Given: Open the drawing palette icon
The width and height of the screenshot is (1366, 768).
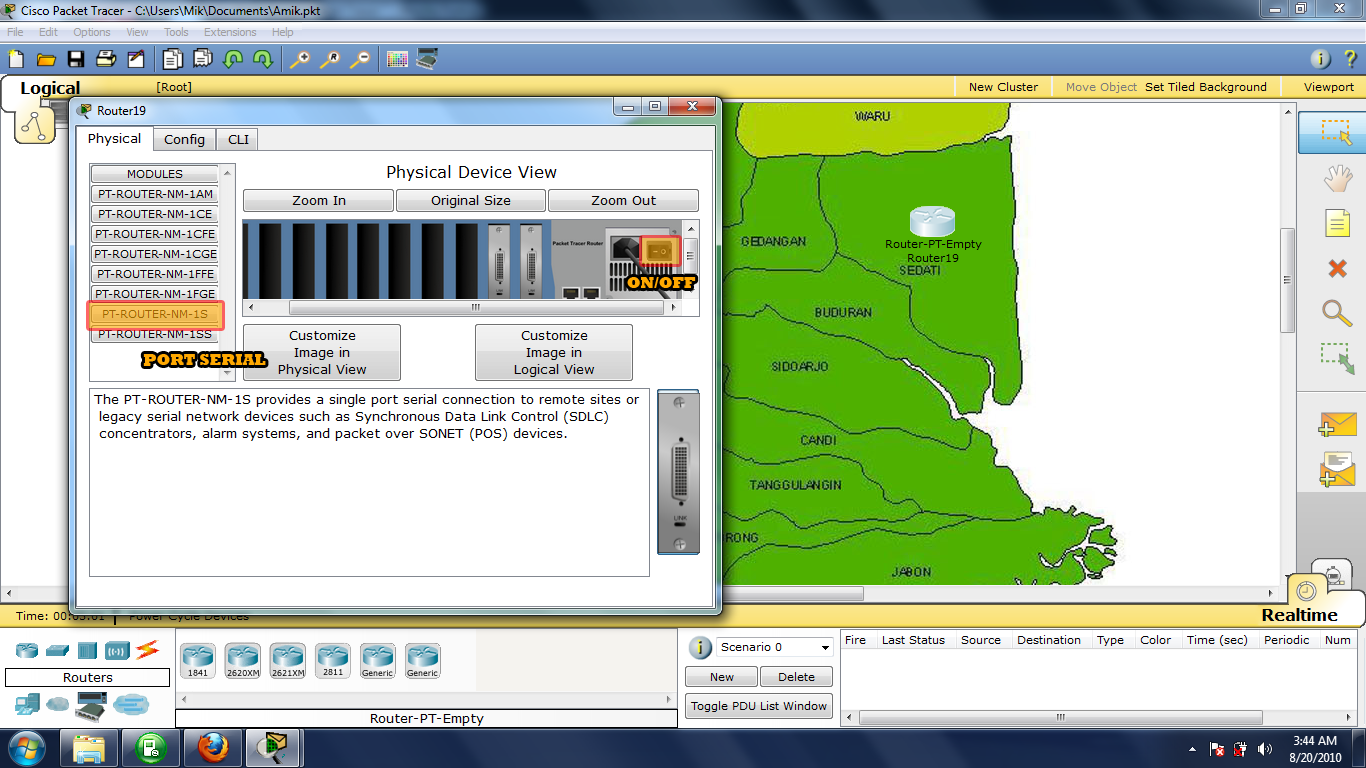Looking at the screenshot, I should [397, 59].
